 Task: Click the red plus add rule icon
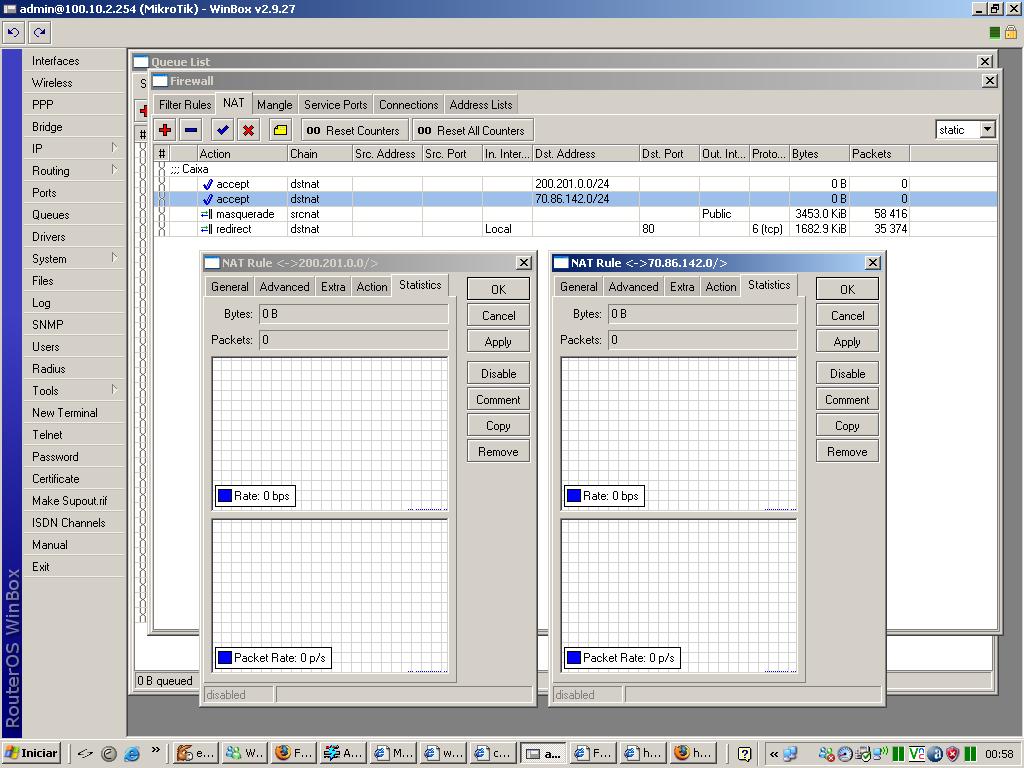pyautogui.click(x=165, y=130)
